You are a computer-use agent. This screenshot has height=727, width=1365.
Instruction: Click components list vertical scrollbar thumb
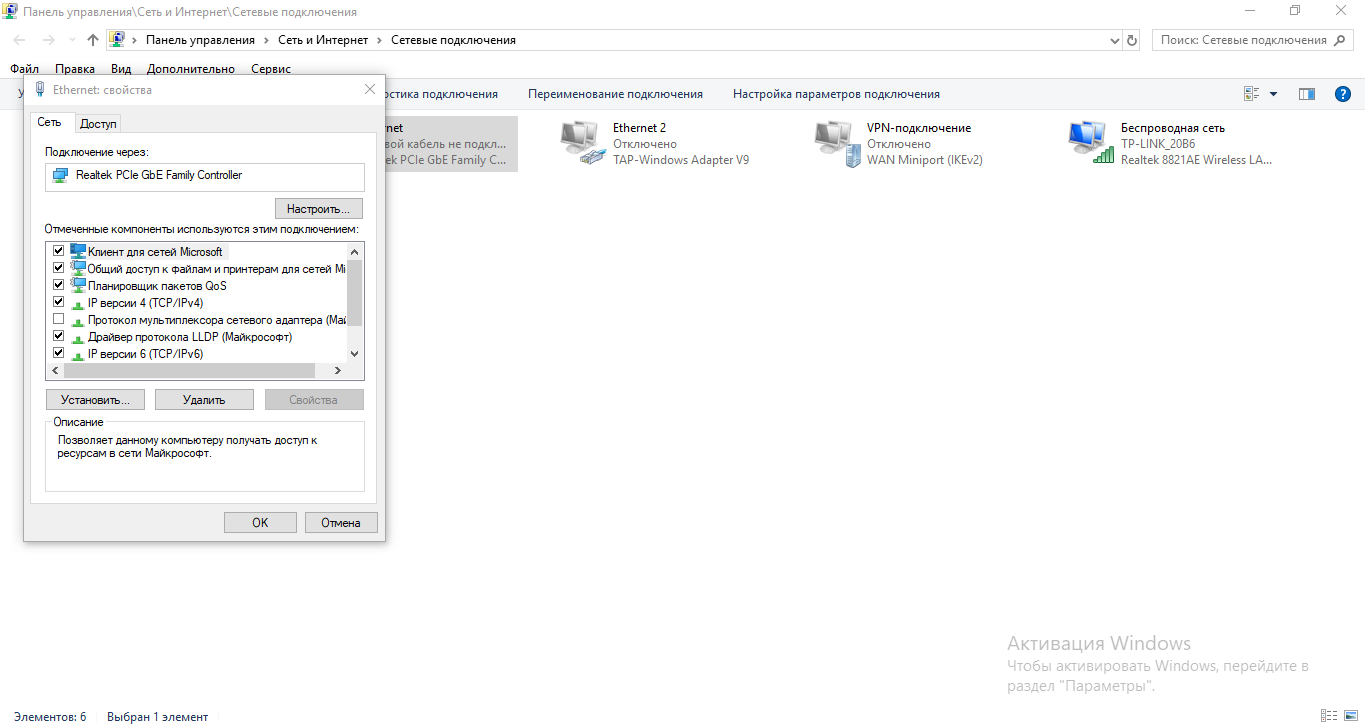(354, 293)
